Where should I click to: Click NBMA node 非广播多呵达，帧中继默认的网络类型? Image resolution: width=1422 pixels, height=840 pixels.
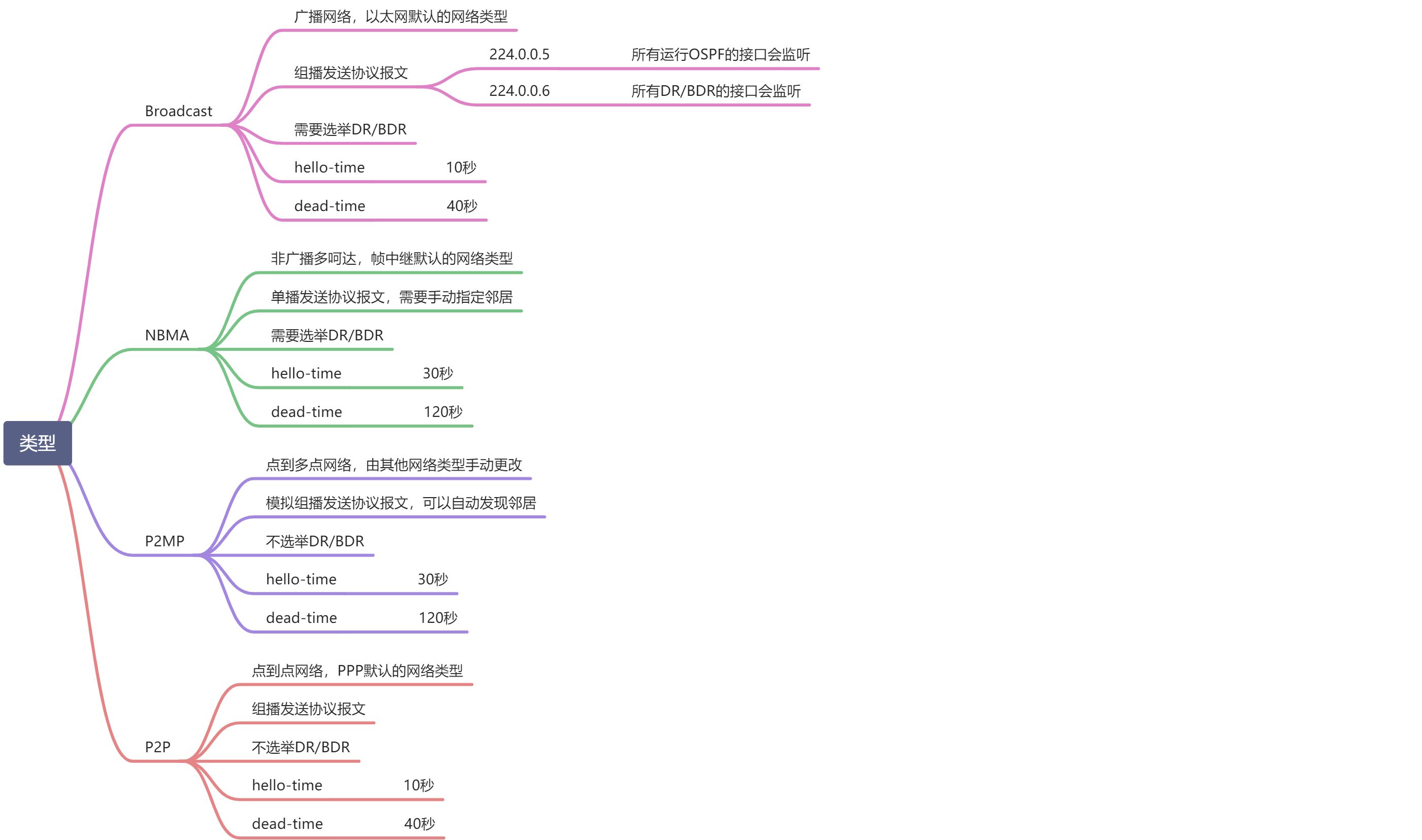pyautogui.click(x=391, y=259)
